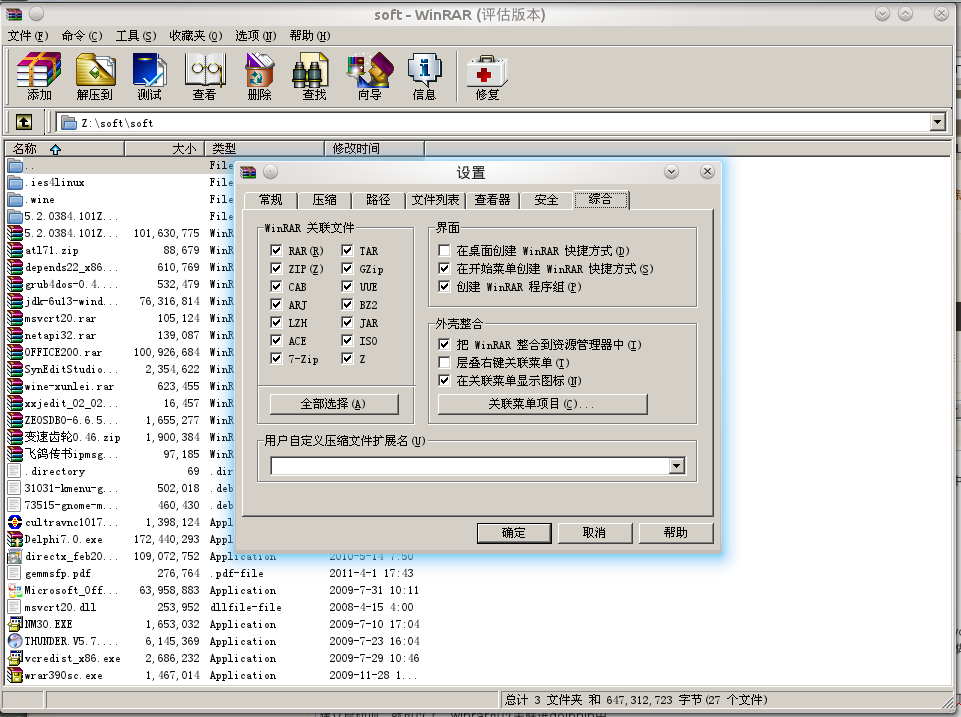Select the .ies4linux folder icon
The width and height of the screenshot is (961, 717).
coord(15,183)
